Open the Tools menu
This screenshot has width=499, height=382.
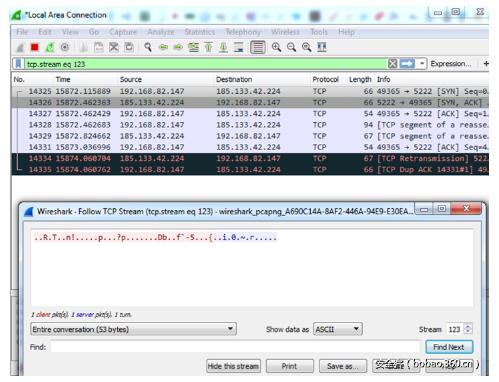(319, 32)
